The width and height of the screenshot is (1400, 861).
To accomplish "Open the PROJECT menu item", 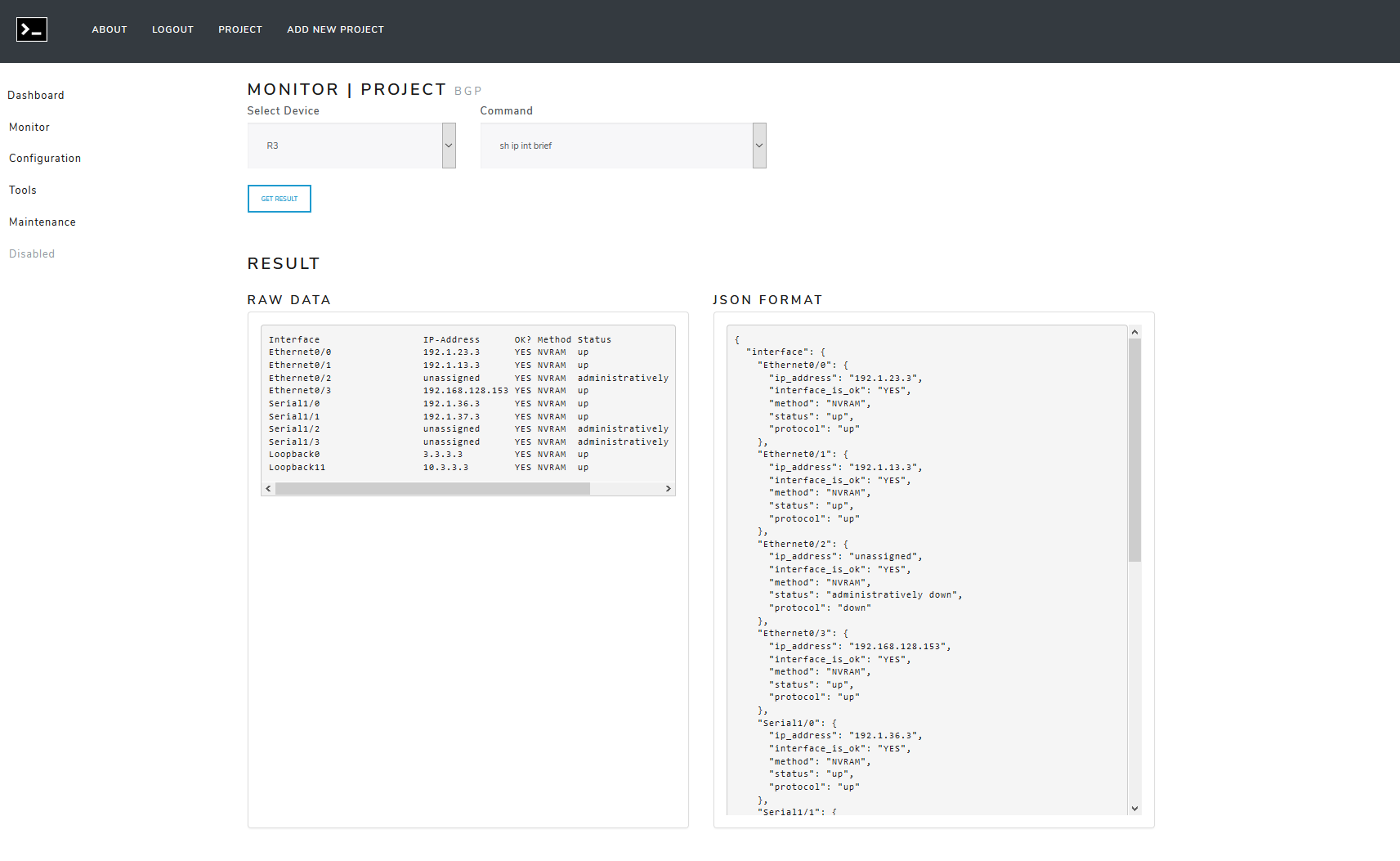I will coord(240,29).
